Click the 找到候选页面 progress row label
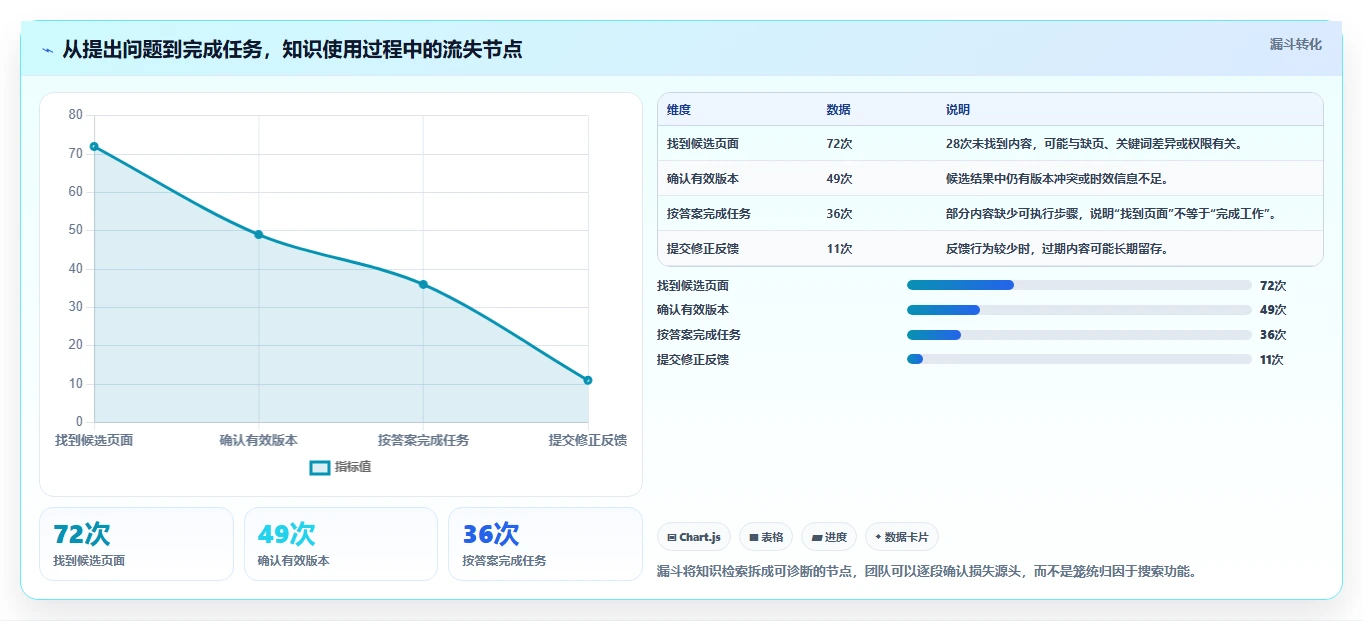The image size is (1363, 621). tap(693, 285)
